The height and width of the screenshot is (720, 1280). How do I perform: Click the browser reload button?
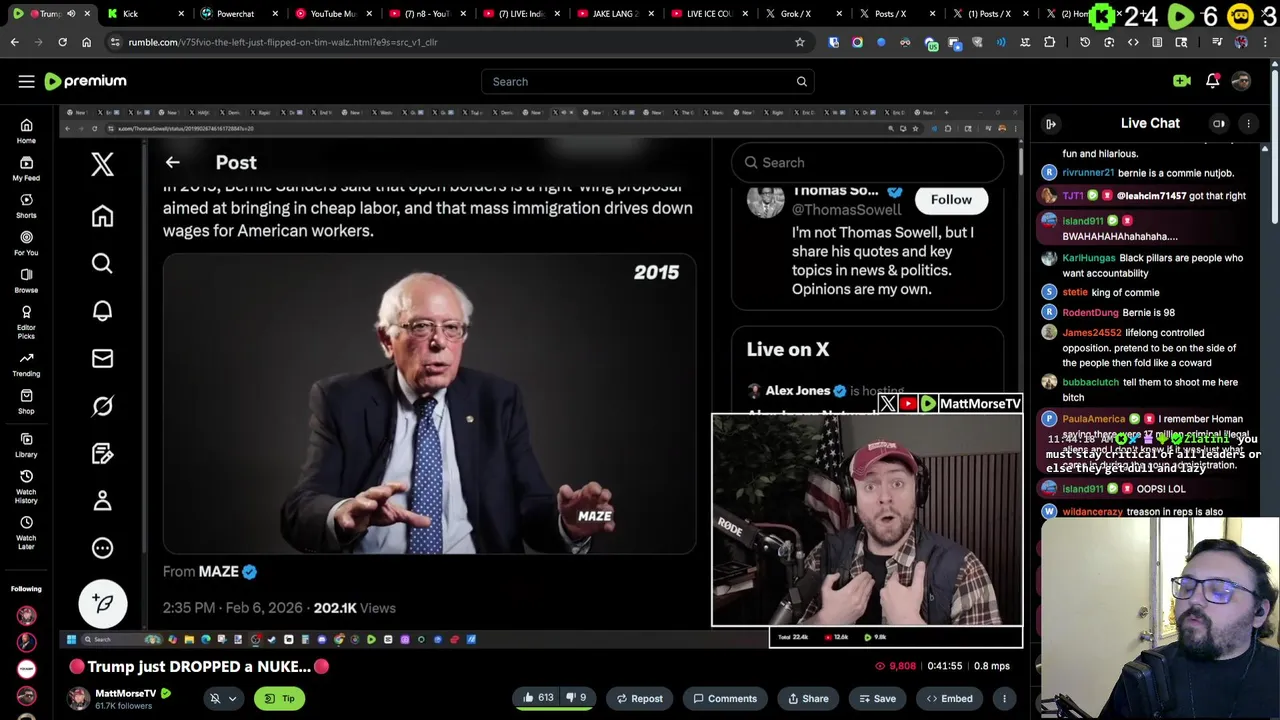click(x=62, y=42)
